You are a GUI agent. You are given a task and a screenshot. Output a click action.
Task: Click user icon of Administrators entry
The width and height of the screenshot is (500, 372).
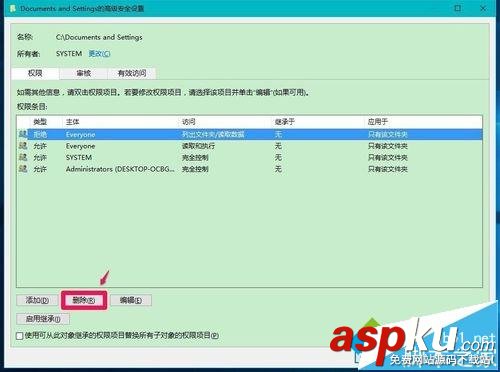click(23, 169)
